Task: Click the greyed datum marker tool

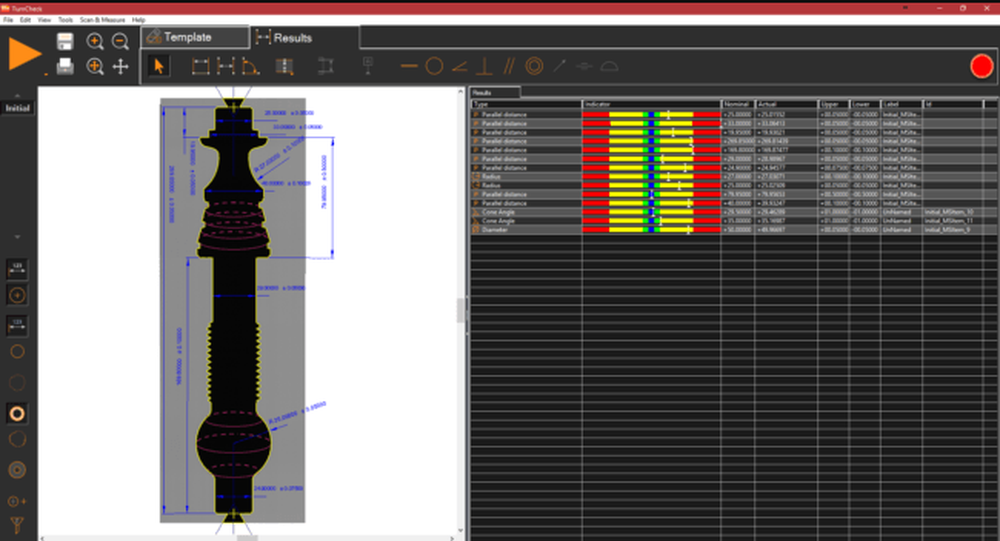Action: pyautogui.click(x=367, y=65)
